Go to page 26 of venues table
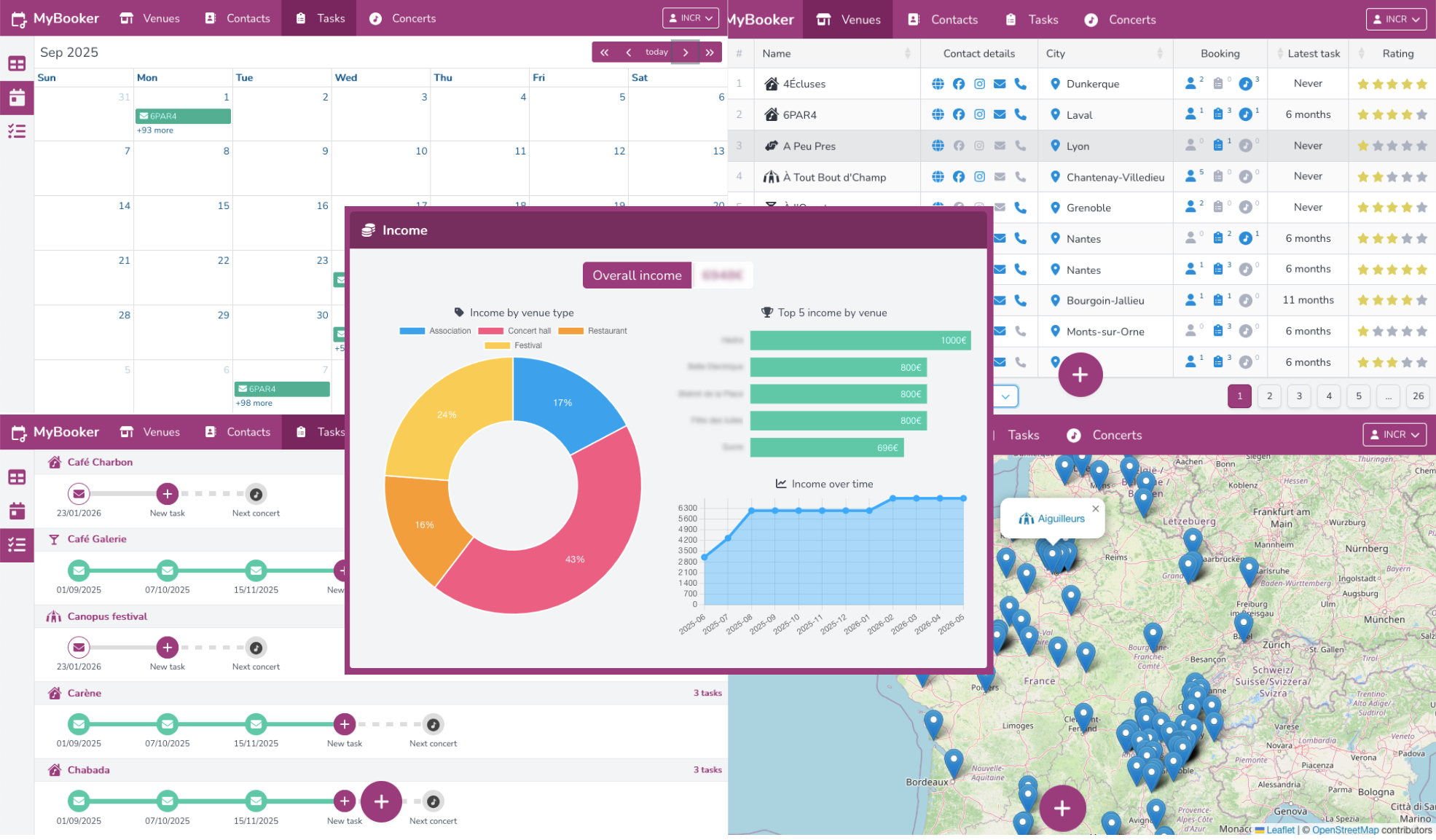 pos(1418,396)
